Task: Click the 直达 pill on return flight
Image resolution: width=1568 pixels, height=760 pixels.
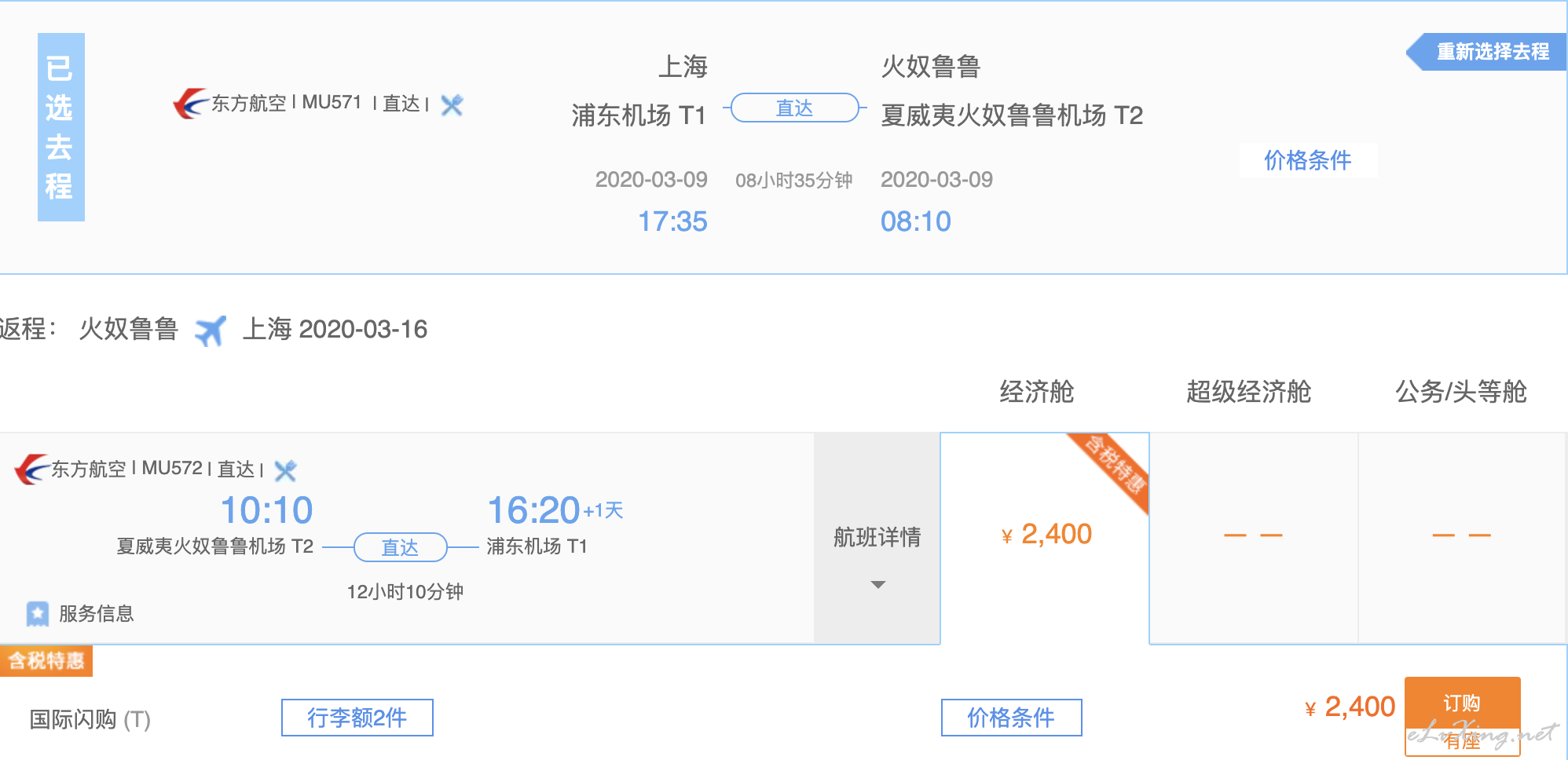Action: coord(401,547)
